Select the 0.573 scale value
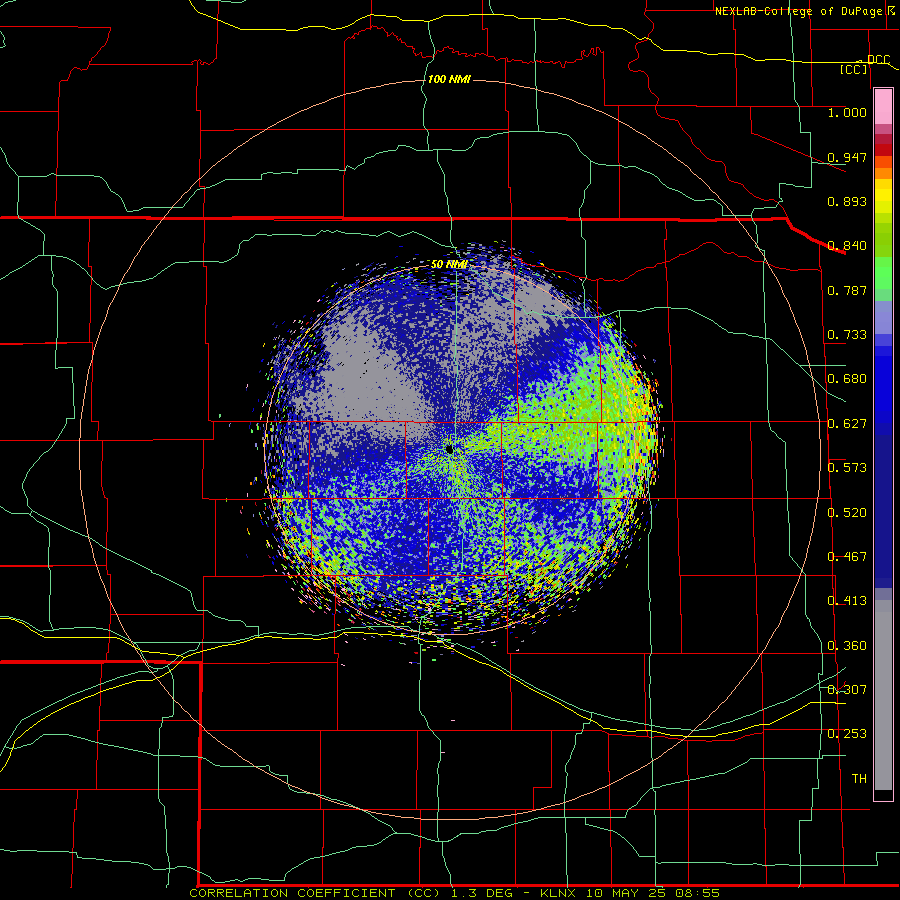The image size is (900, 900). (847, 468)
